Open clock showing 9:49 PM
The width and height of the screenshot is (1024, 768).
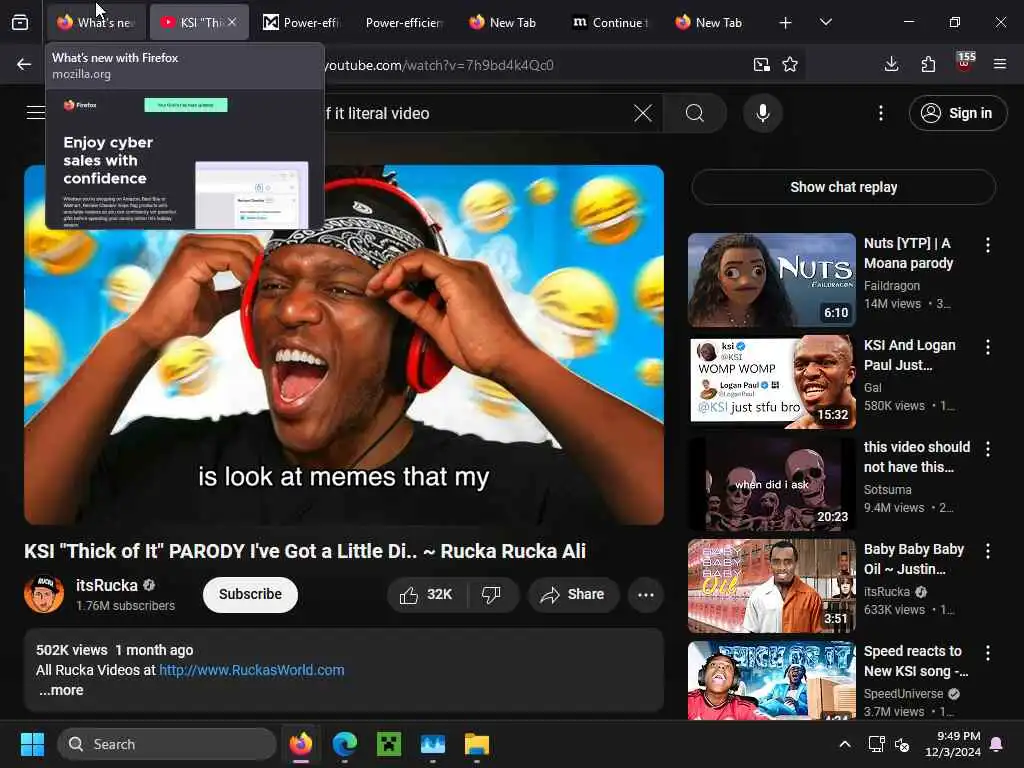[953, 744]
